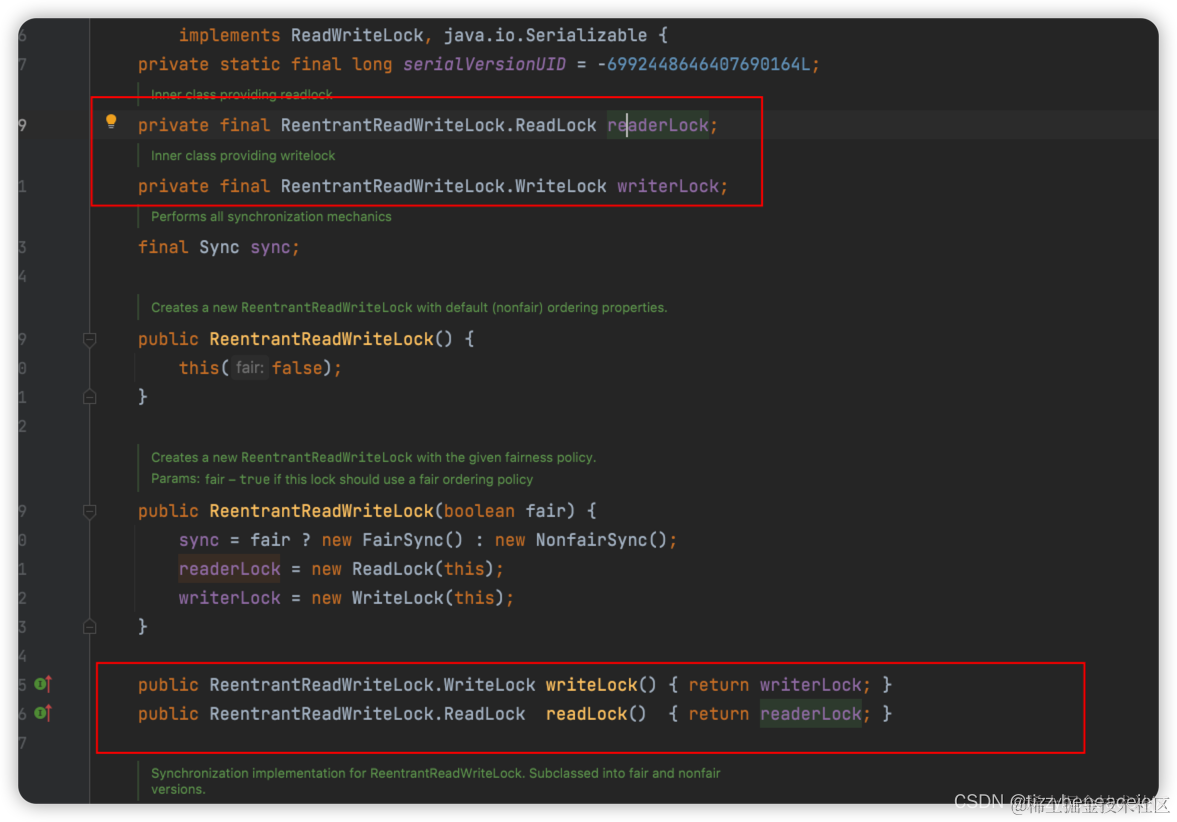Image resolution: width=1177 pixels, height=822 pixels.
Task: Click 'Performs all synchronization mechanics' comment
Action: click(271, 217)
